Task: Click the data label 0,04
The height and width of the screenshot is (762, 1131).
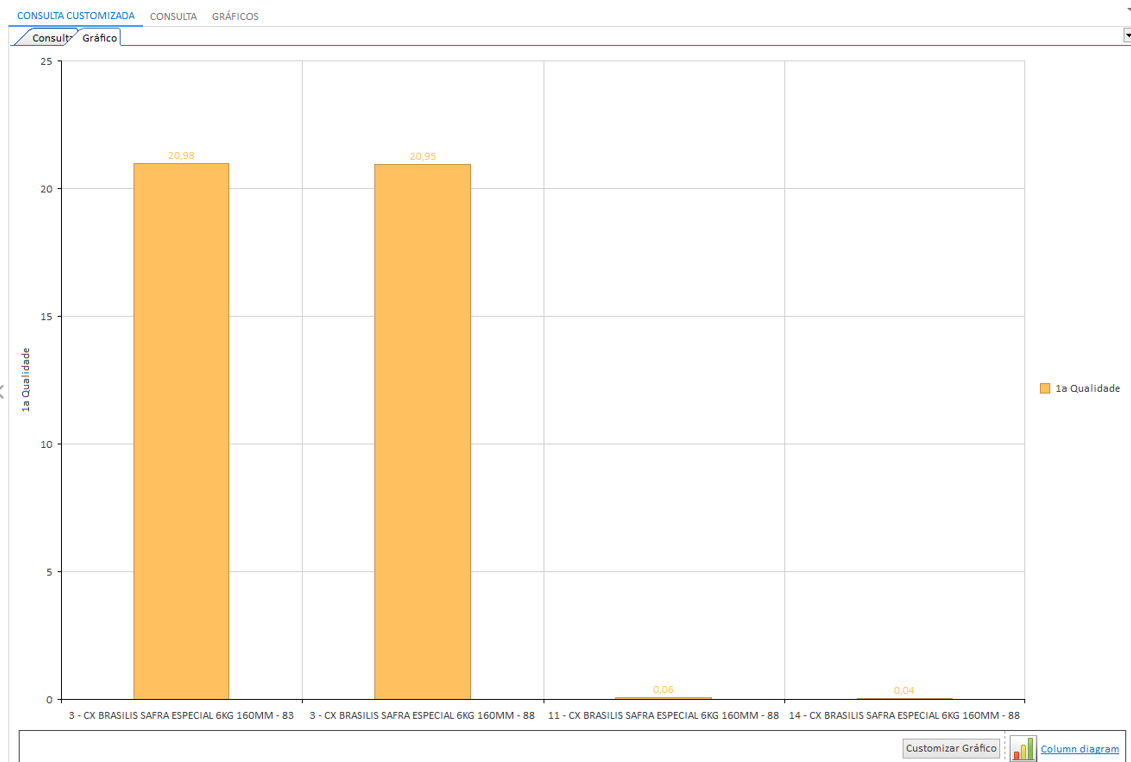Action: (x=904, y=691)
